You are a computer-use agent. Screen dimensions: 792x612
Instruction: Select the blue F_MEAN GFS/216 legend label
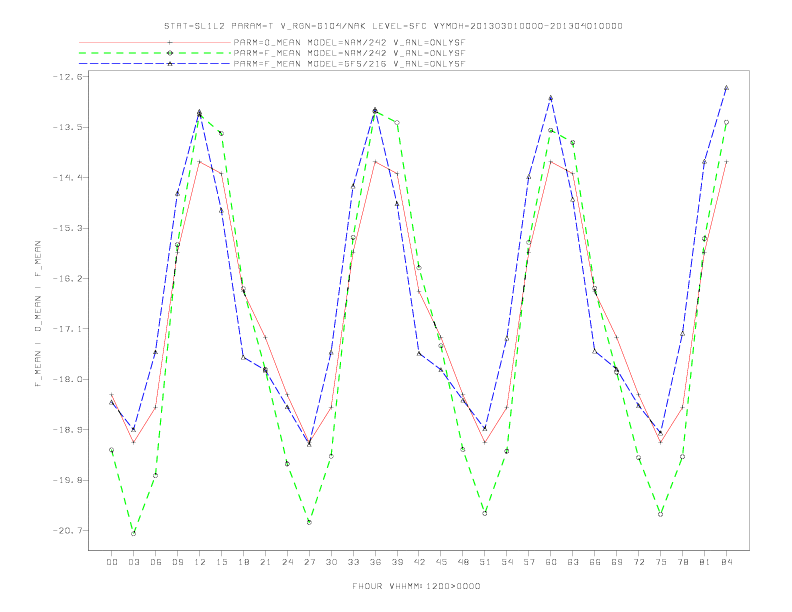tap(349, 64)
